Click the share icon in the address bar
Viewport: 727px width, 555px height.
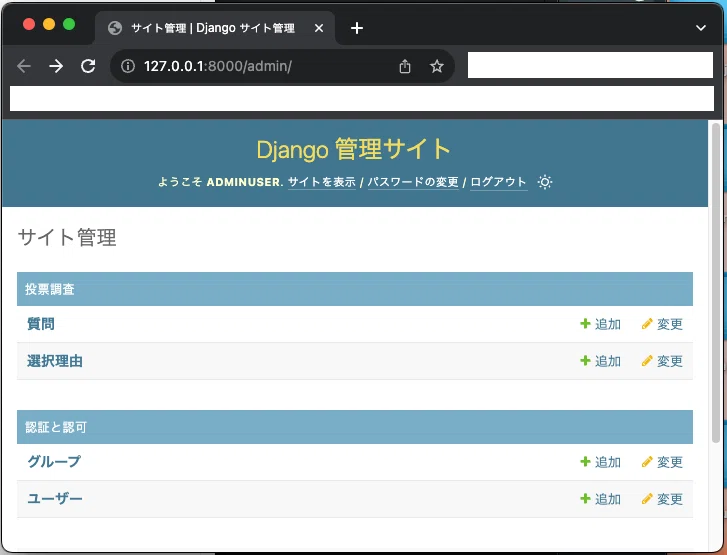405,66
